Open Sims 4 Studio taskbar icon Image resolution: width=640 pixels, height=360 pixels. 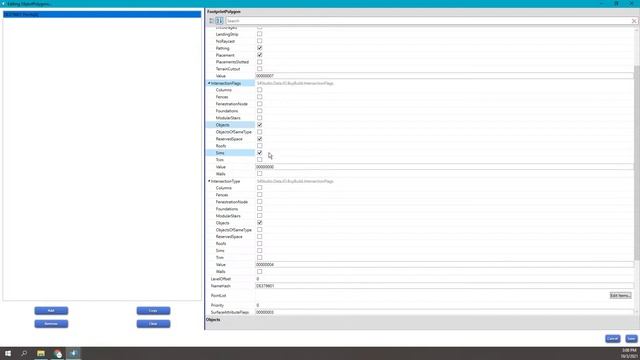click(73, 353)
